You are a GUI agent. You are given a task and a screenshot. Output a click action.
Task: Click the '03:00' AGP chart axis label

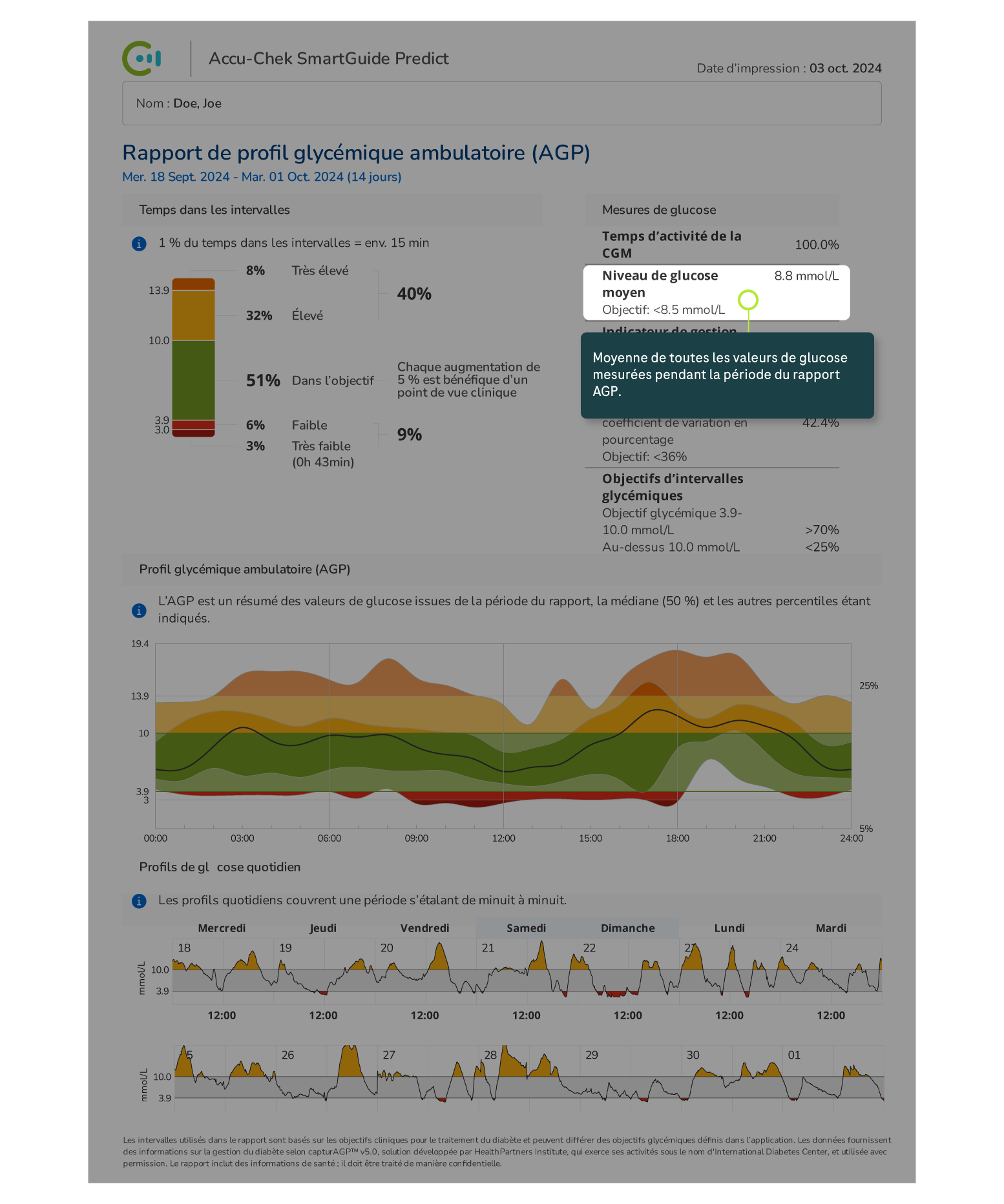242,838
